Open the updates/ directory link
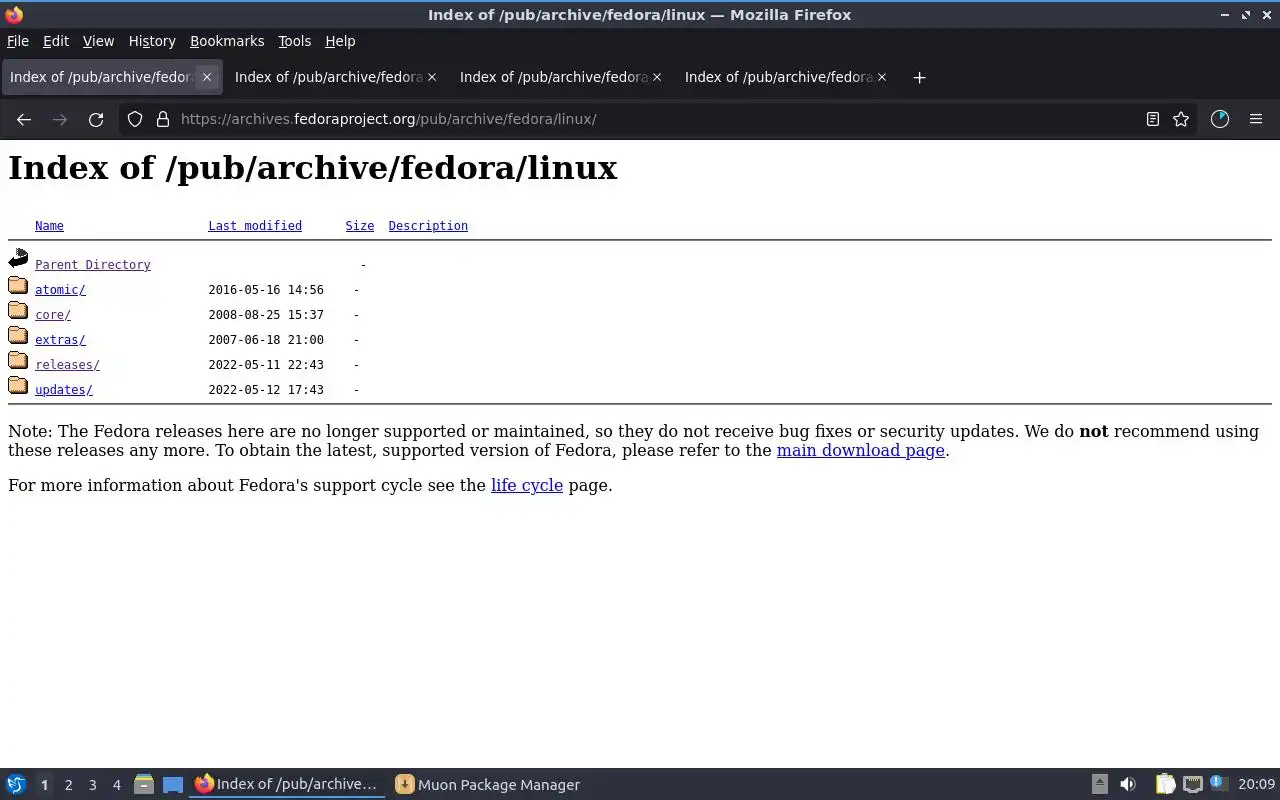The width and height of the screenshot is (1280, 800). 64,390
